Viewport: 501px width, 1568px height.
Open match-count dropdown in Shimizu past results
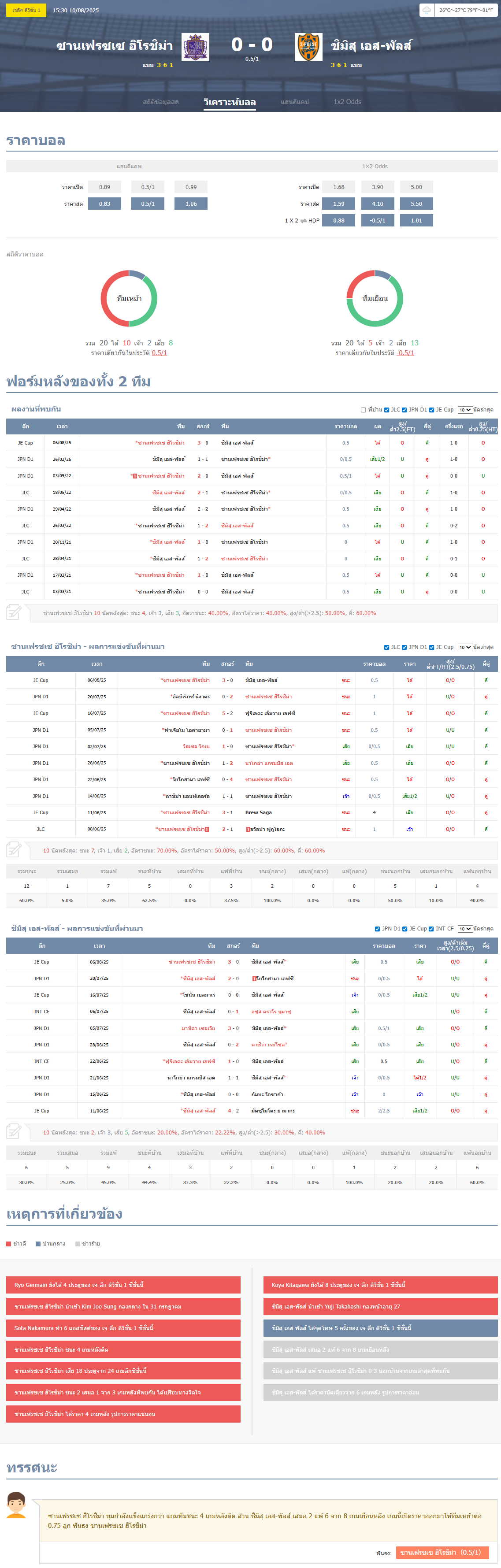[465, 929]
